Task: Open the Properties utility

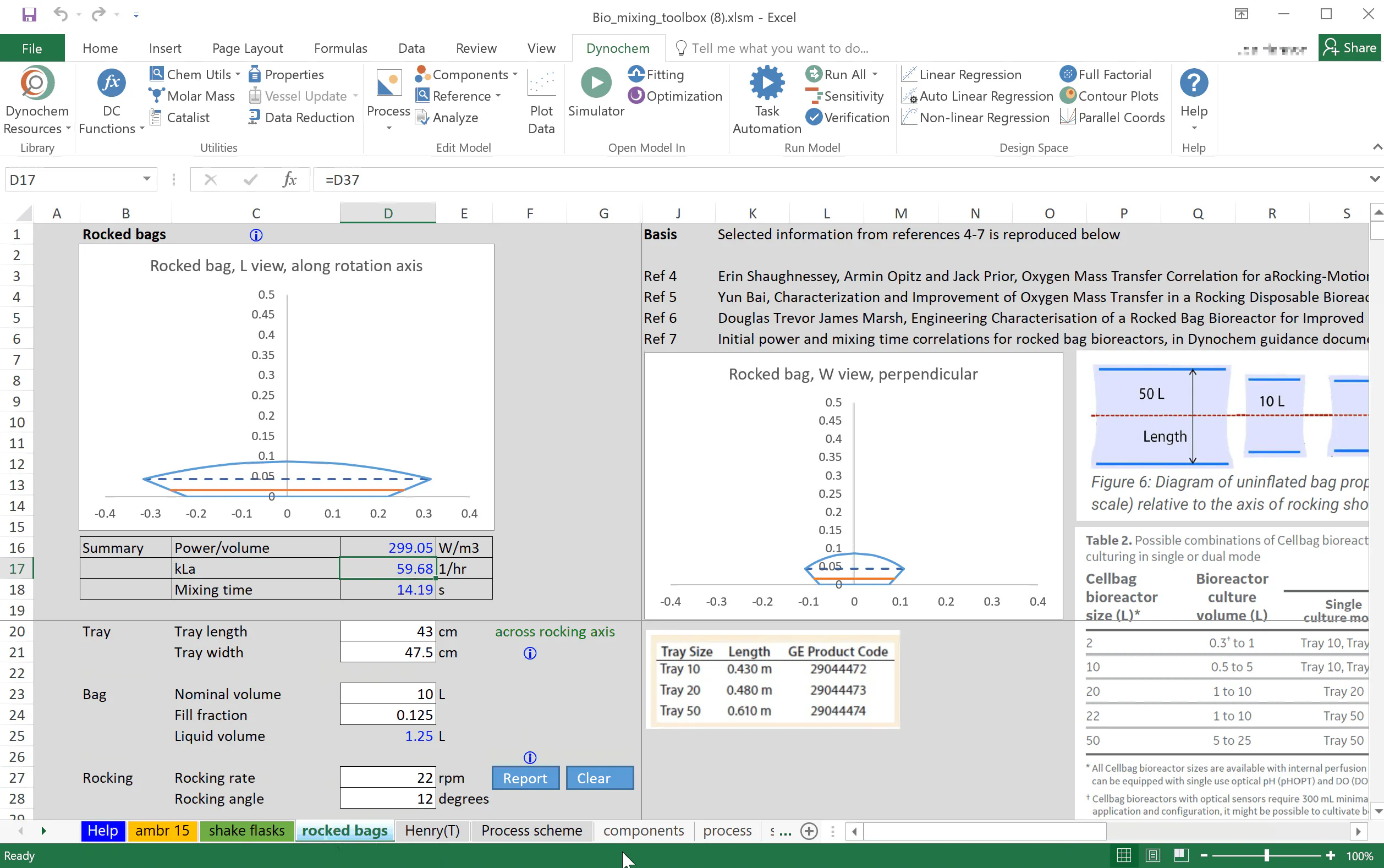Action: 286,75
